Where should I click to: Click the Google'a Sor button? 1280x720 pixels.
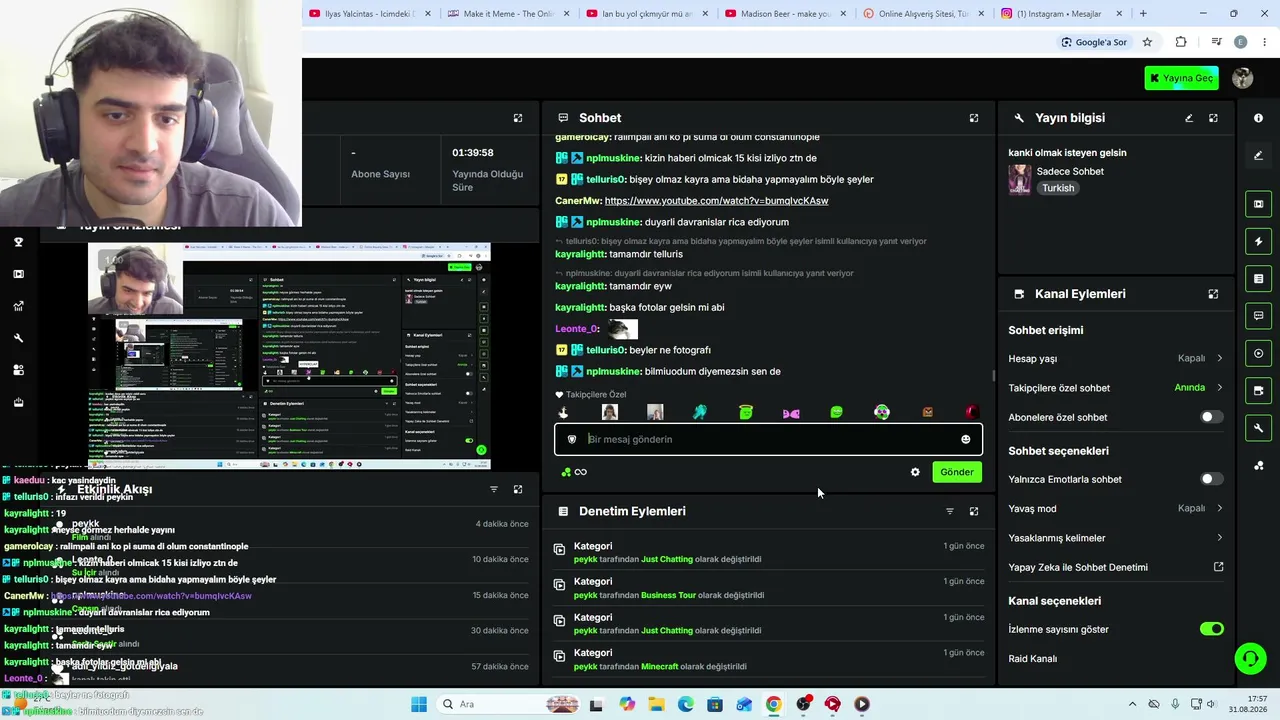point(1094,42)
